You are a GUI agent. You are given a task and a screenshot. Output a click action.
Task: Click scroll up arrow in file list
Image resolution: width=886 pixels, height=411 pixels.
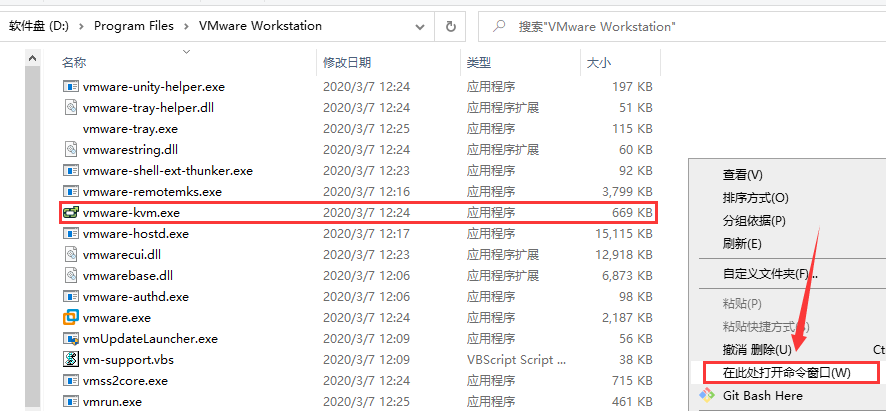tap(32, 58)
